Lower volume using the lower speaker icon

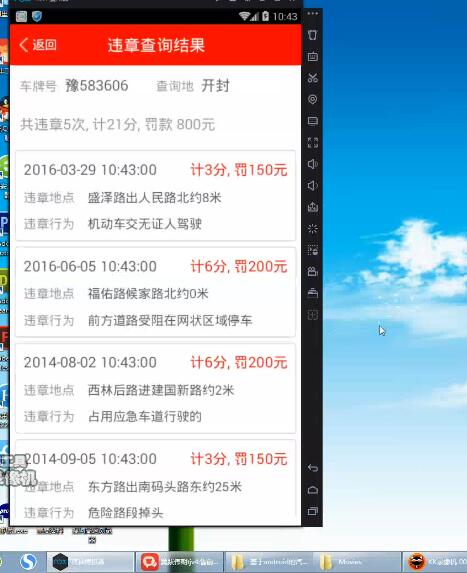click(x=312, y=186)
